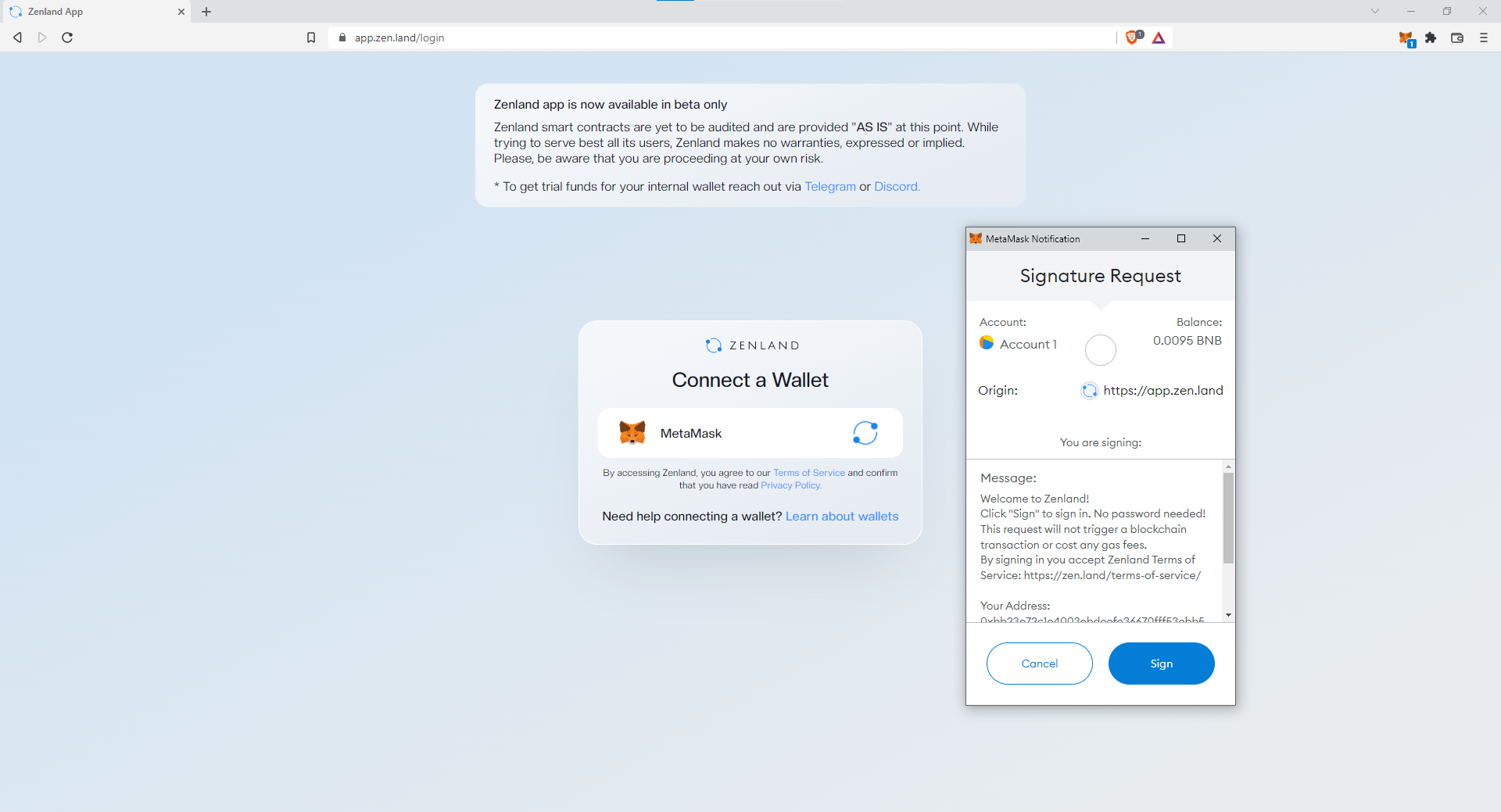Viewport: 1501px width, 812px height.
Task: Open Learn about wallets link
Action: (842, 517)
